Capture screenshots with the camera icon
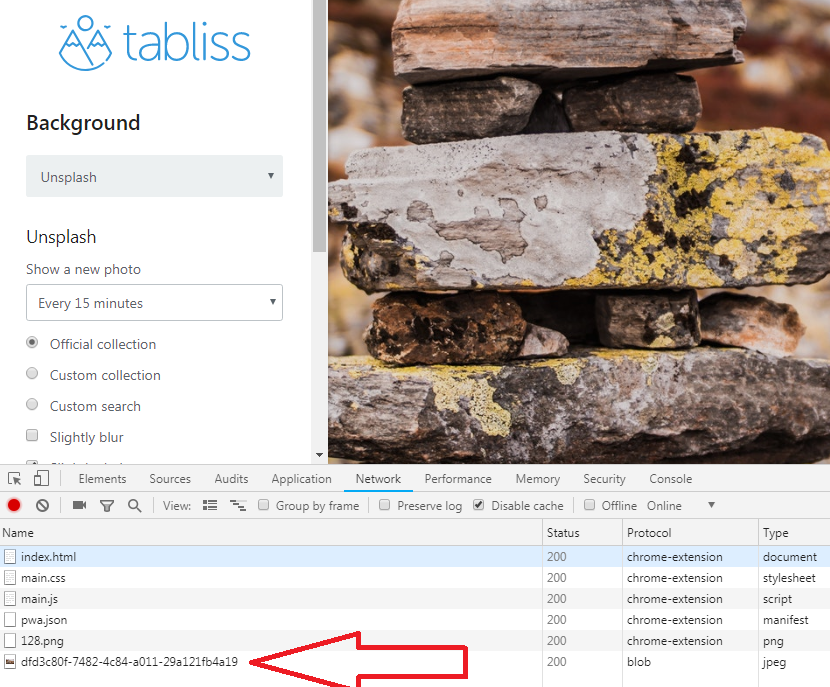830x687 pixels. click(79, 505)
